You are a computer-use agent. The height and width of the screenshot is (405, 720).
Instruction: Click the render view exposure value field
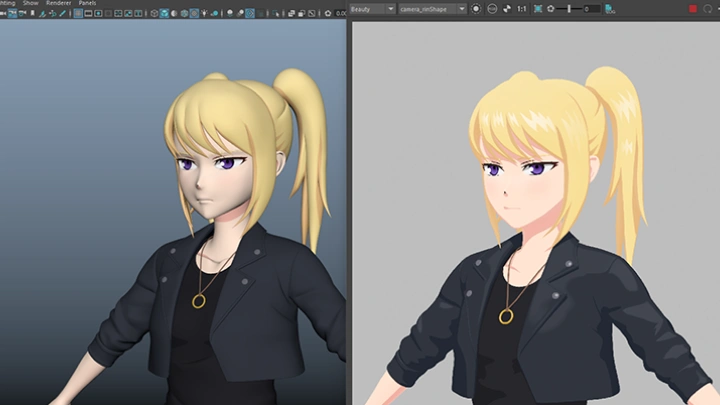coord(591,9)
